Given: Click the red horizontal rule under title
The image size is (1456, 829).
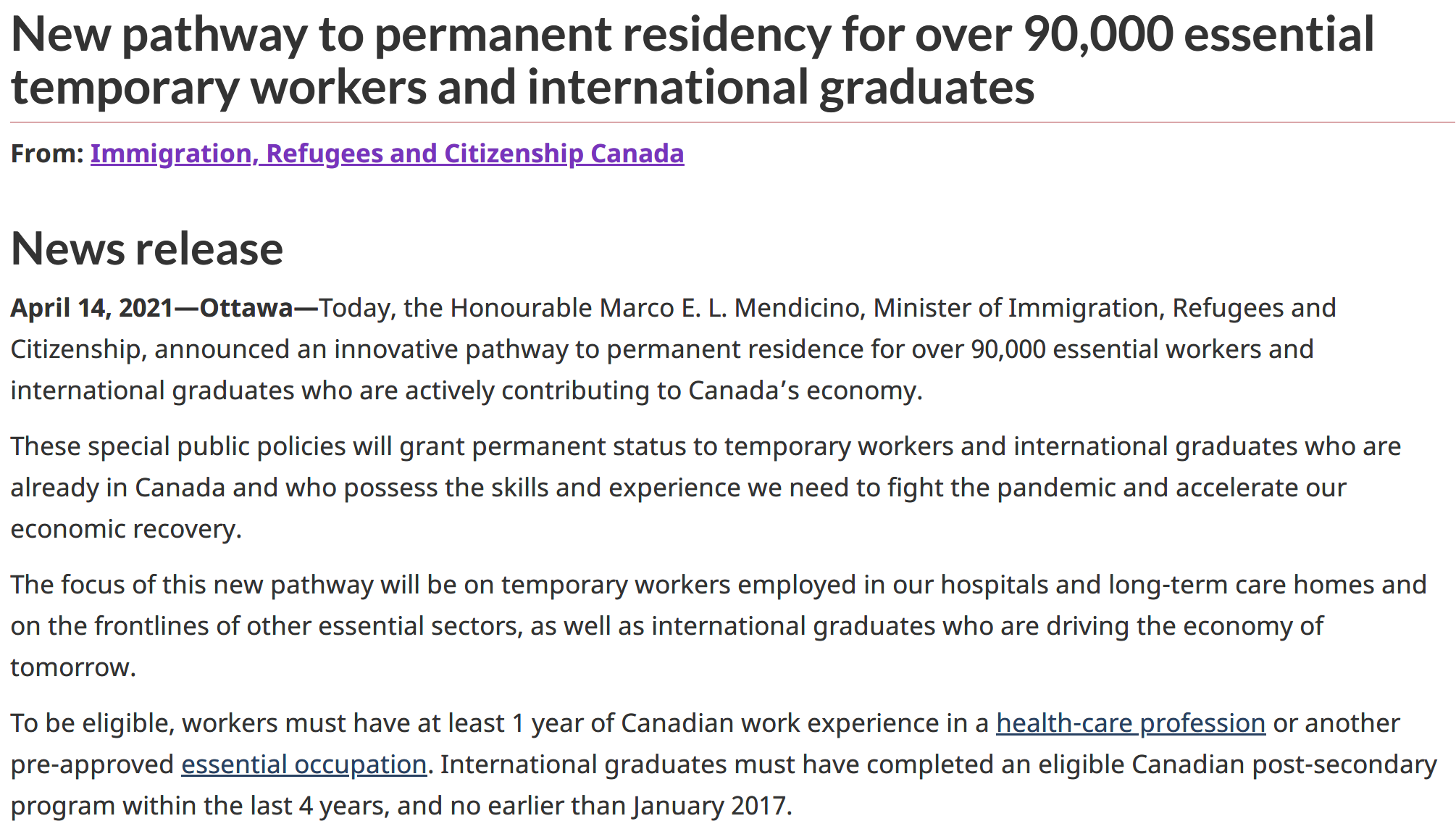Looking at the screenshot, I should pos(732,122).
